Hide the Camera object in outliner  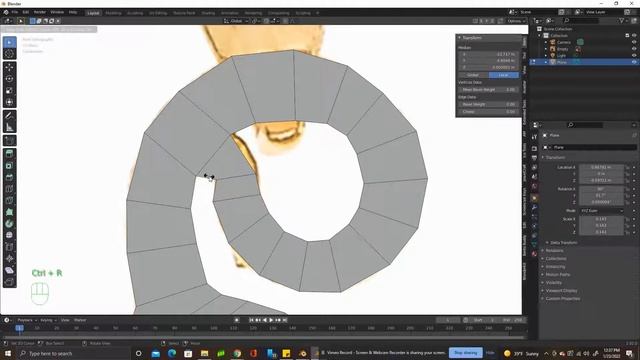pos(634,42)
